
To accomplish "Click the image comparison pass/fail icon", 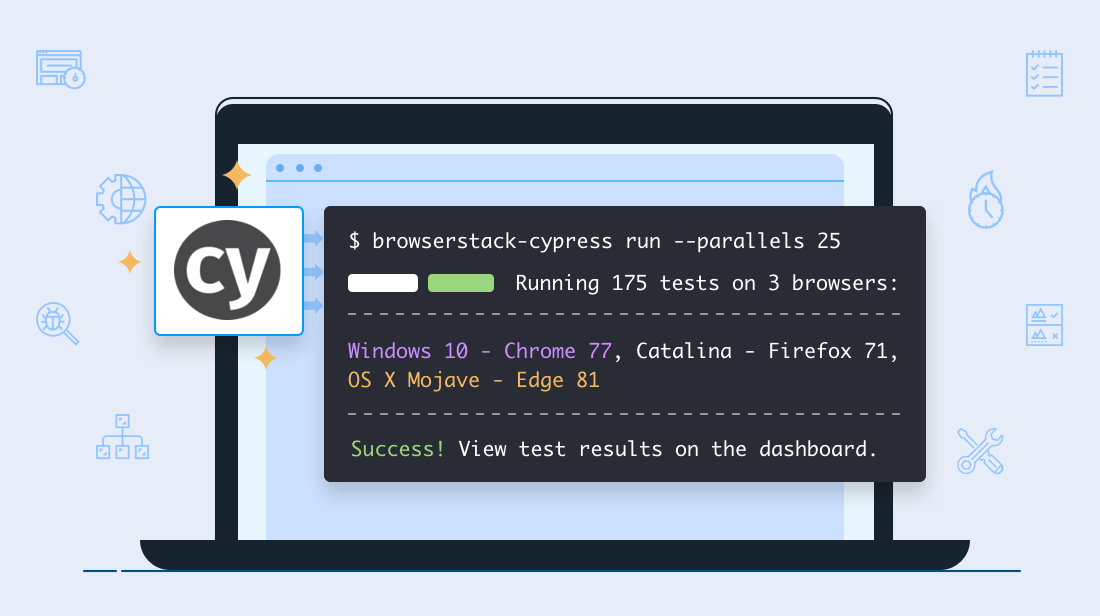I will click(x=1044, y=325).
